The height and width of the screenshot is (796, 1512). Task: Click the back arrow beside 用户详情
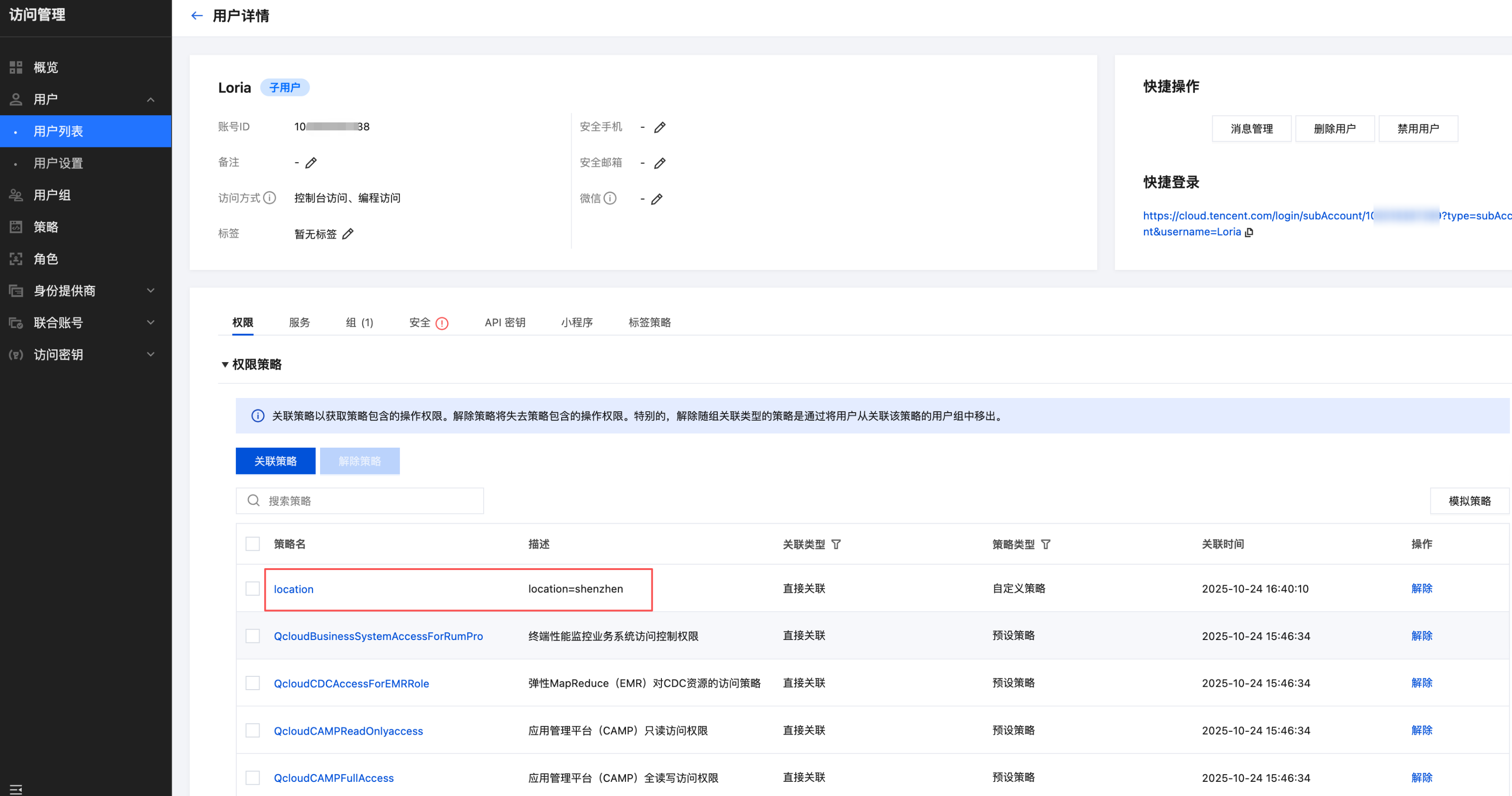tap(197, 16)
